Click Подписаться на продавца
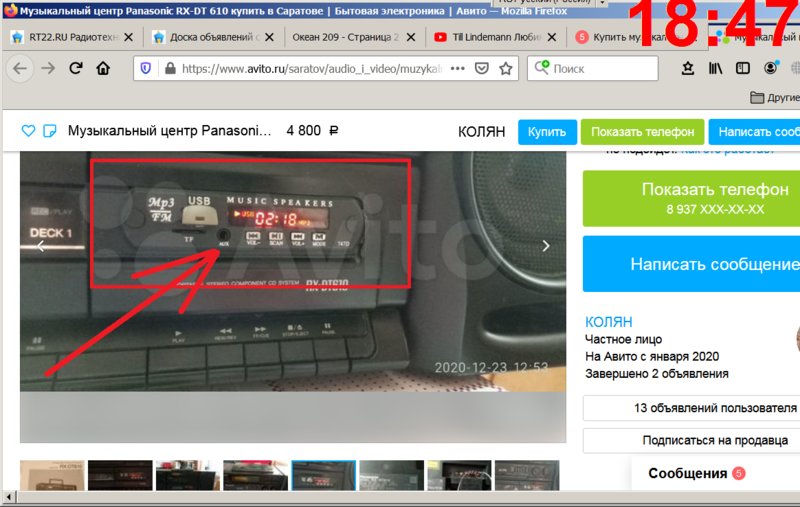 [691, 440]
